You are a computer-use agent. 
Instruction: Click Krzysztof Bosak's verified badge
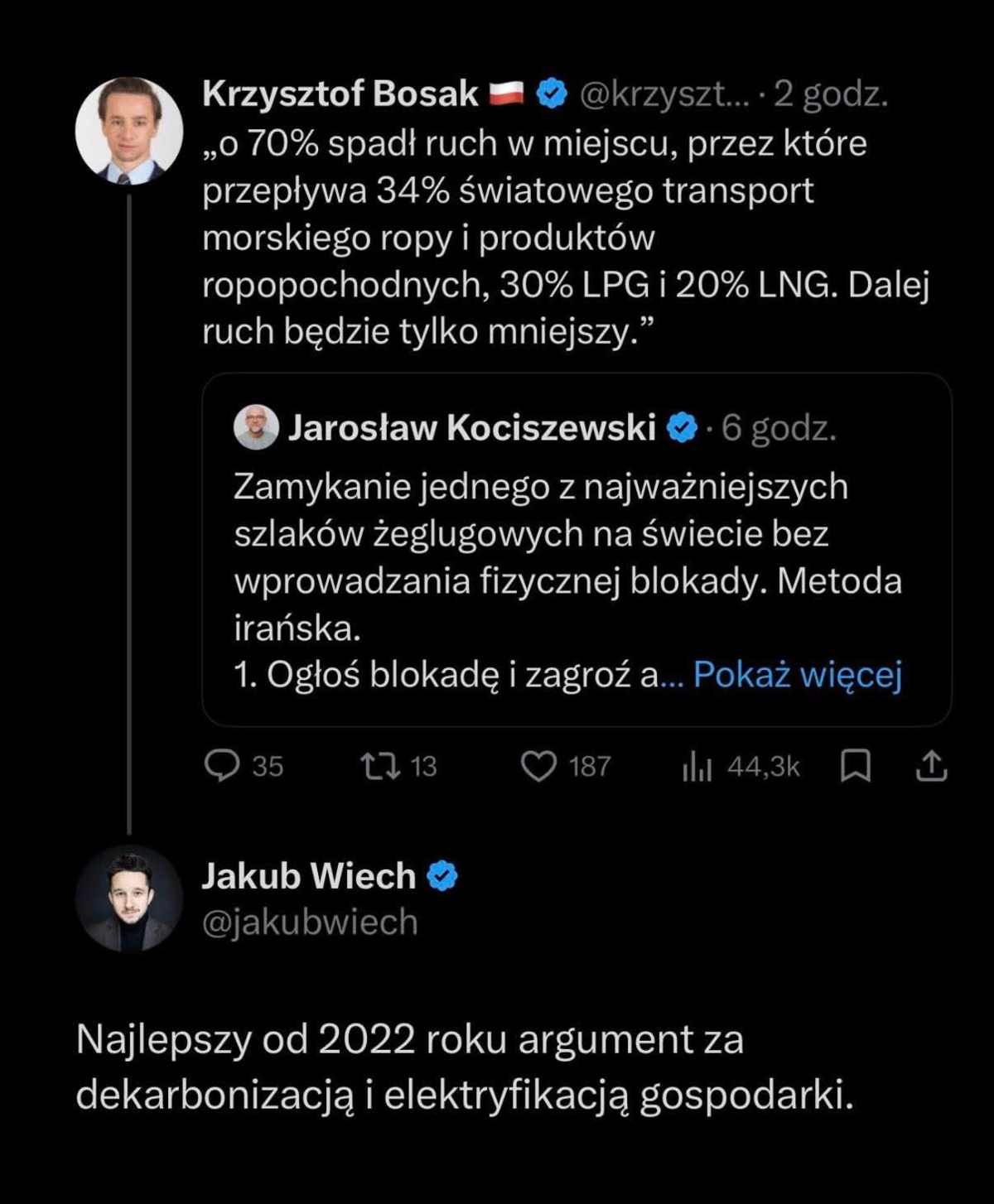coord(552,94)
